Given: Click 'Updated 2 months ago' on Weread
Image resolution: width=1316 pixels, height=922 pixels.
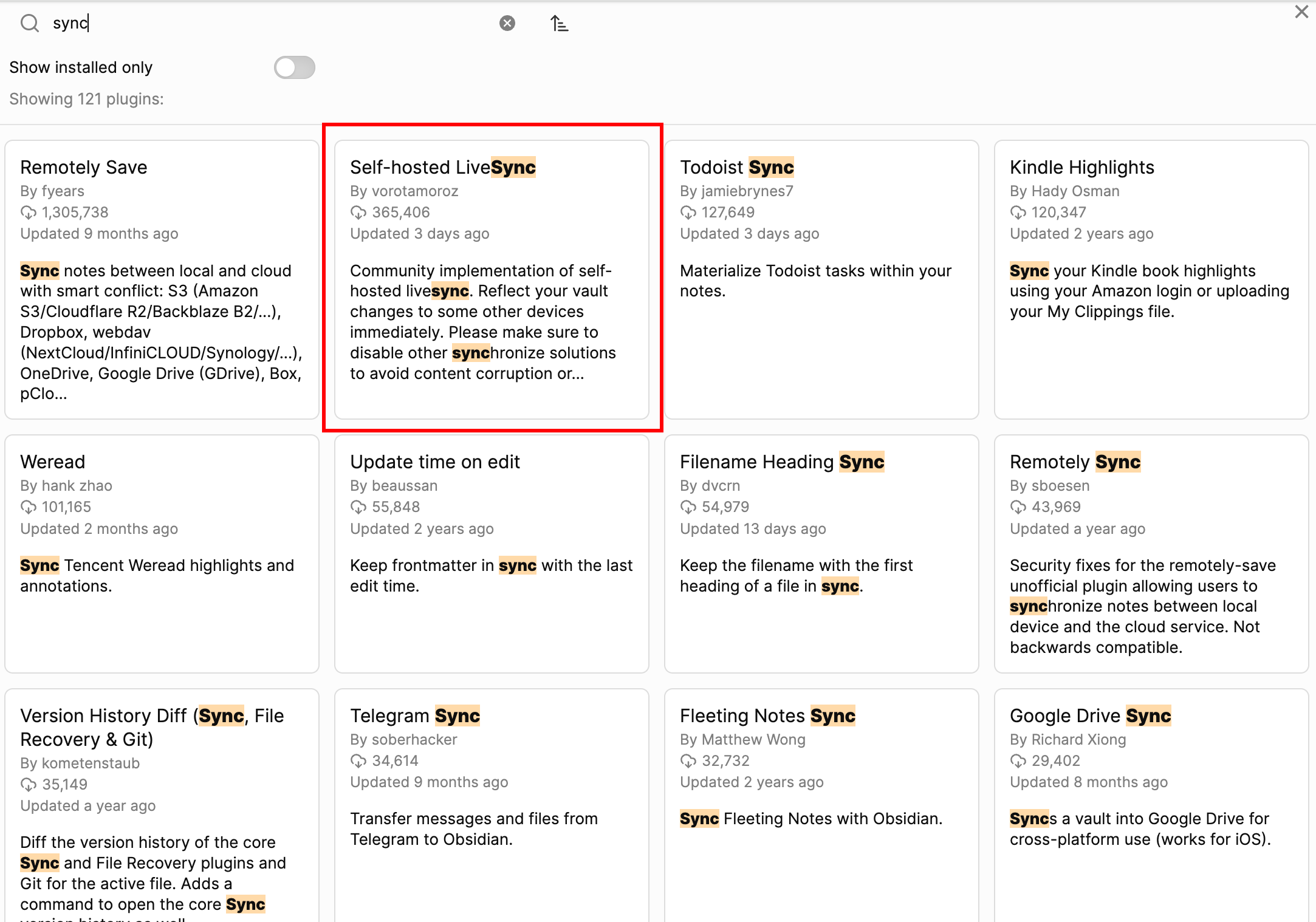Looking at the screenshot, I should (99, 529).
